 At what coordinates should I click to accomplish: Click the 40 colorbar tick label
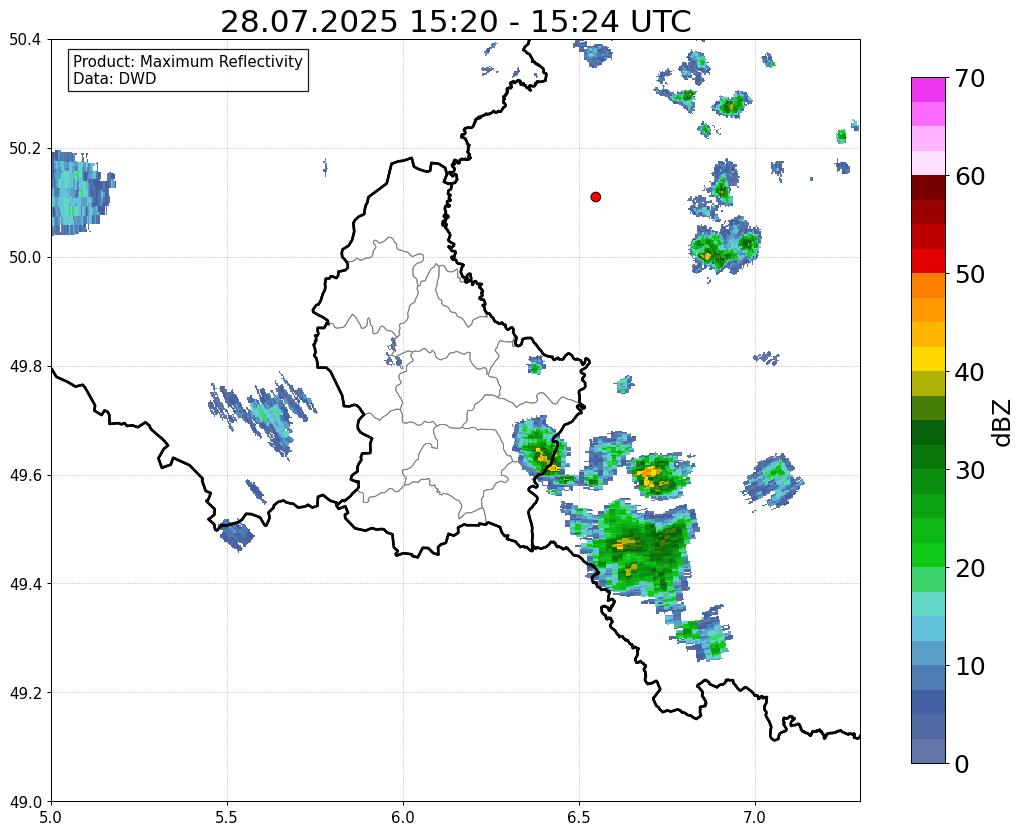(970, 372)
